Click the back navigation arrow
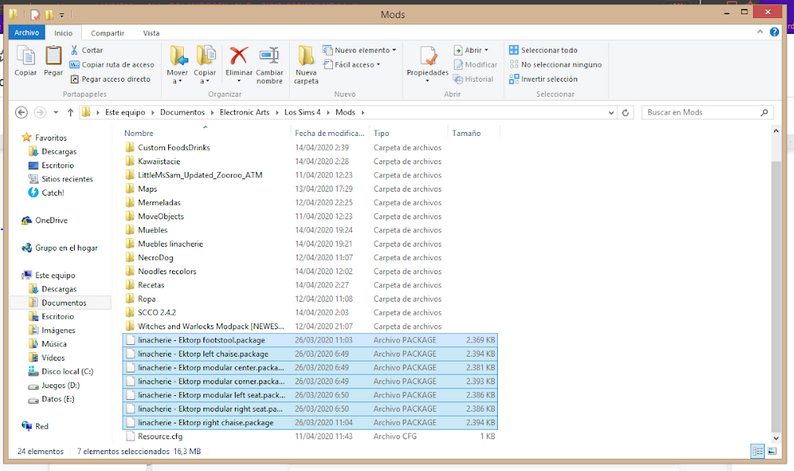794x471 pixels. [21, 112]
